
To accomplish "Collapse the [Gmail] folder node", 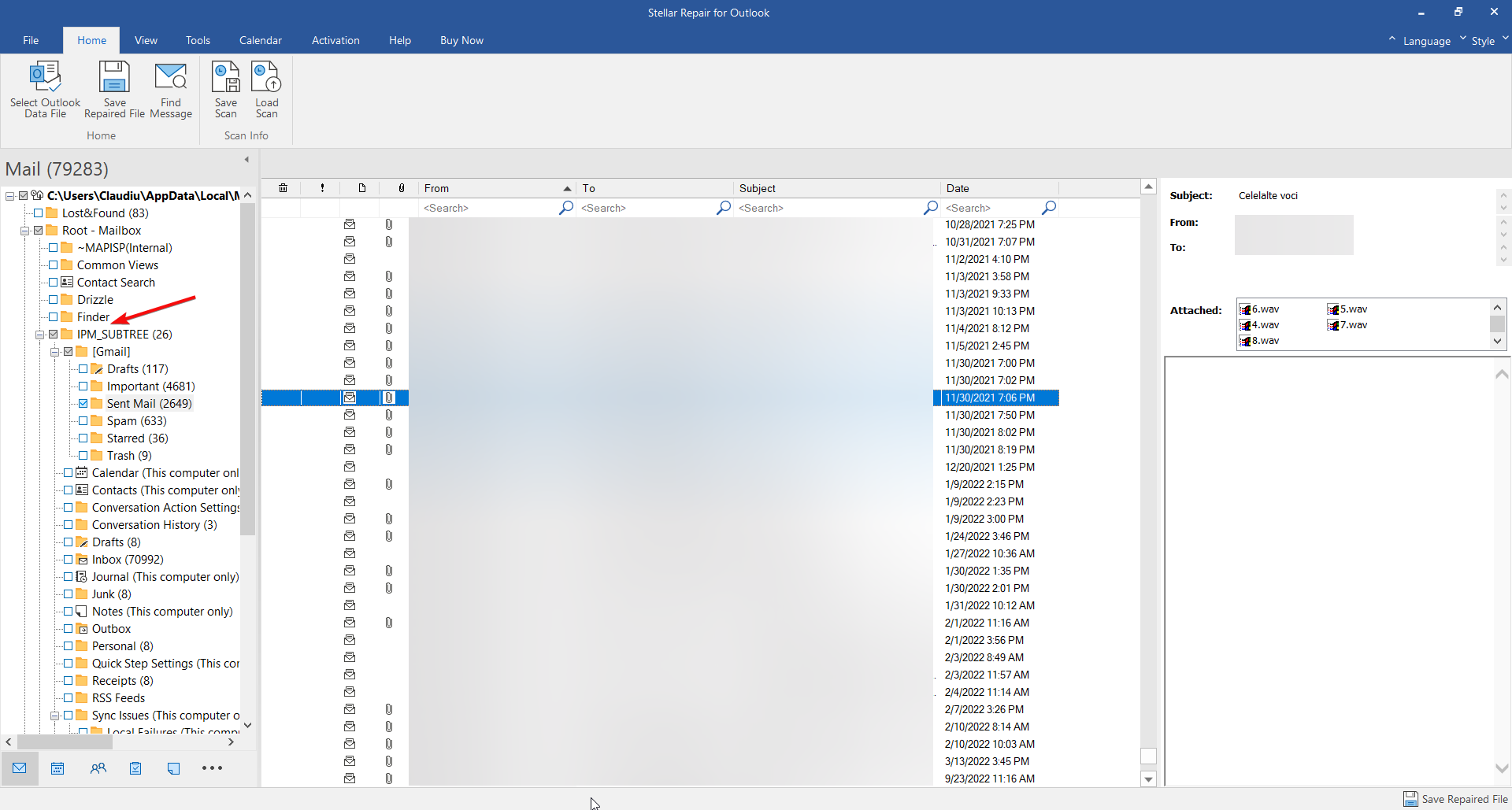I will pos(55,352).
